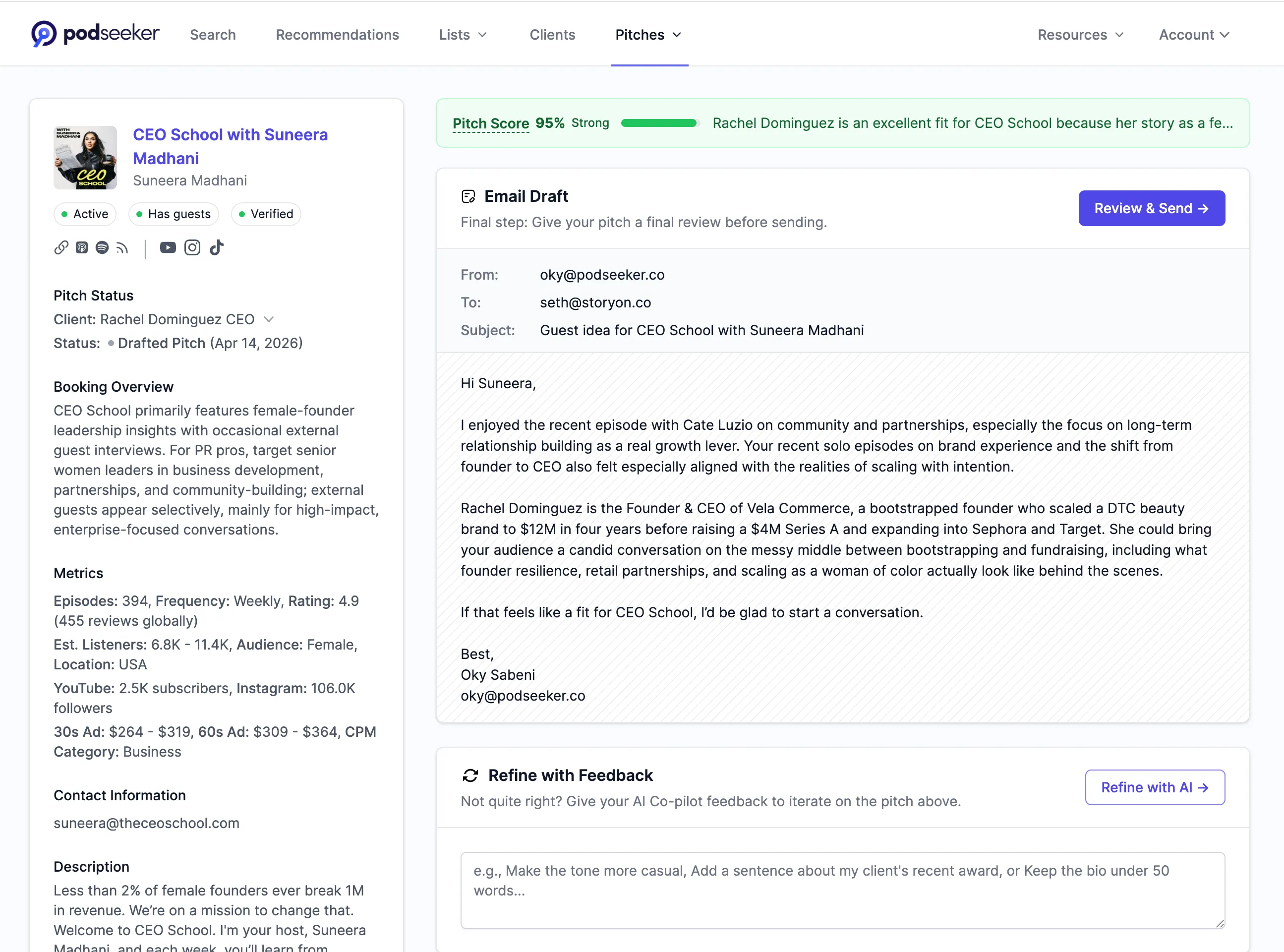The width and height of the screenshot is (1284, 952).
Task: Open CEO School with Suneera Madhani link
Action: tap(231, 146)
